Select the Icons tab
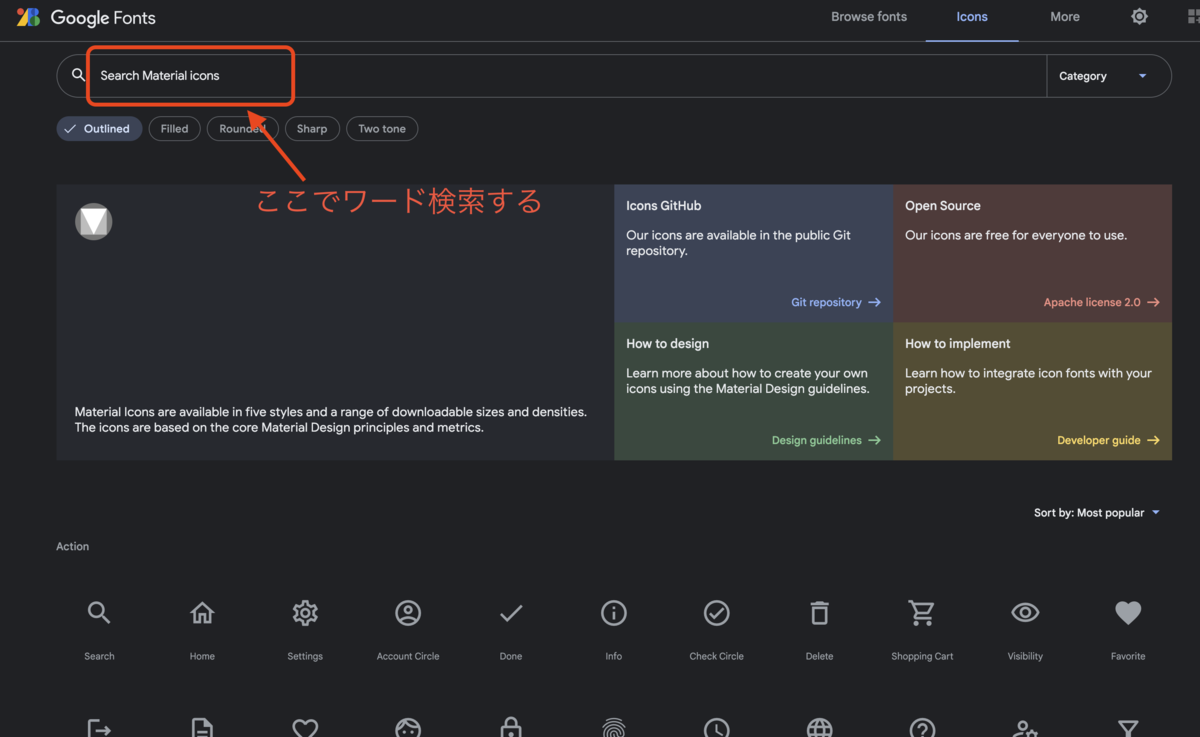Viewport: 1200px width, 737px height. point(971,16)
